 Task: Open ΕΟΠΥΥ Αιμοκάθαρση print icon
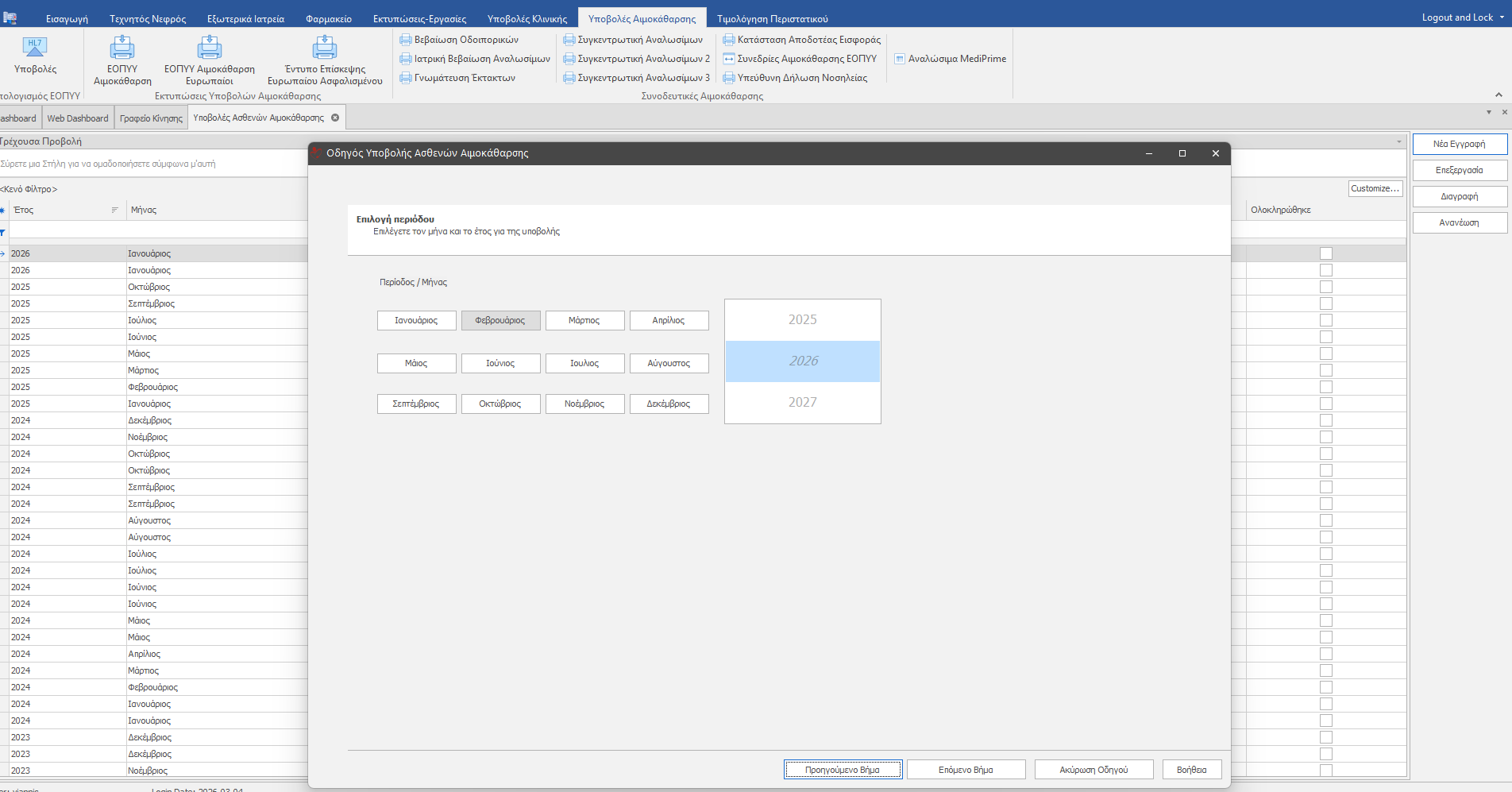click(x=122, y=48)
